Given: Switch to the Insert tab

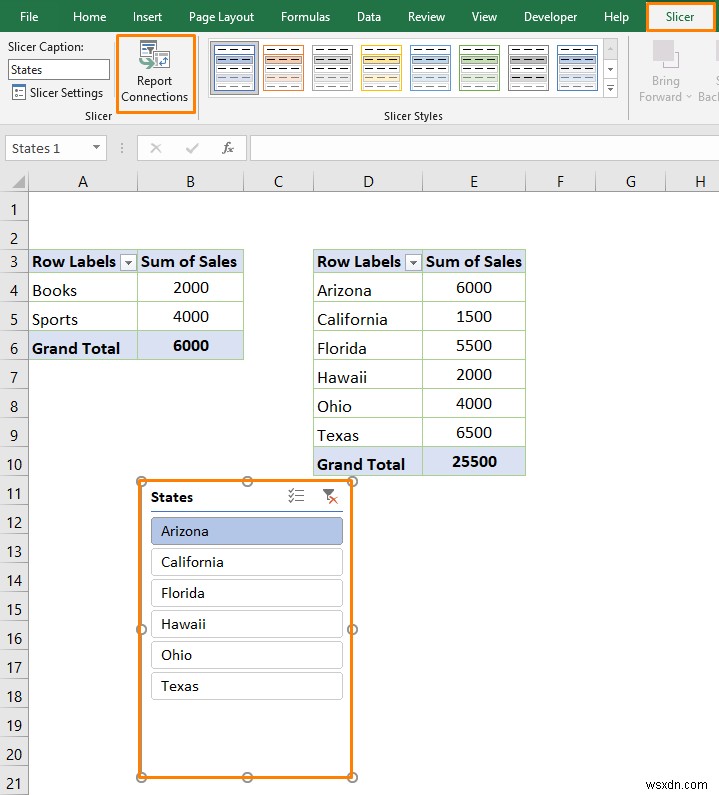Looking at the screenshot, I should [147, 17].
